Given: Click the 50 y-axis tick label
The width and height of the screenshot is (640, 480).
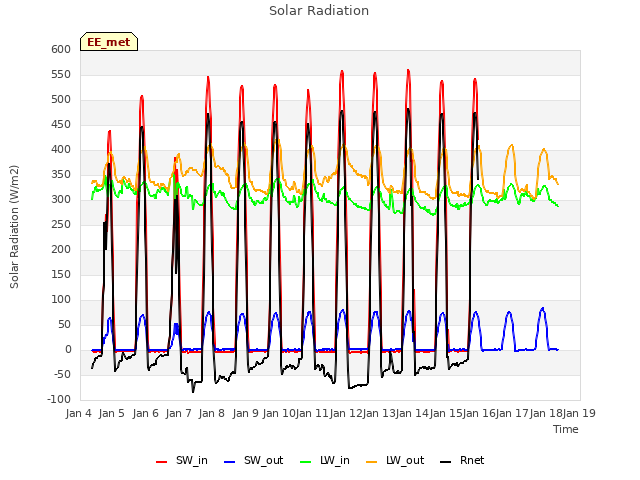Looking at the screenshot, I should 64,324.
